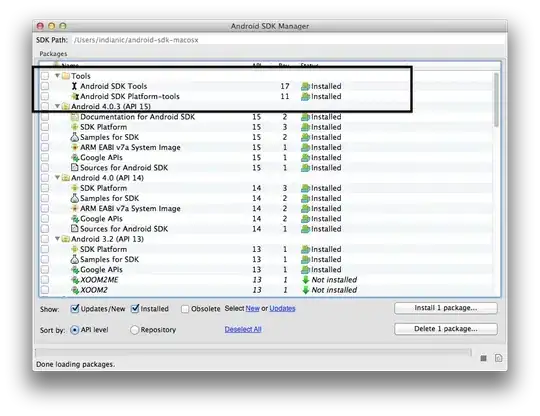The height and width of the screenshot is (416, 540).
Task: Click the green Not installed arrow for XOOM2
Action: point(305,290)
